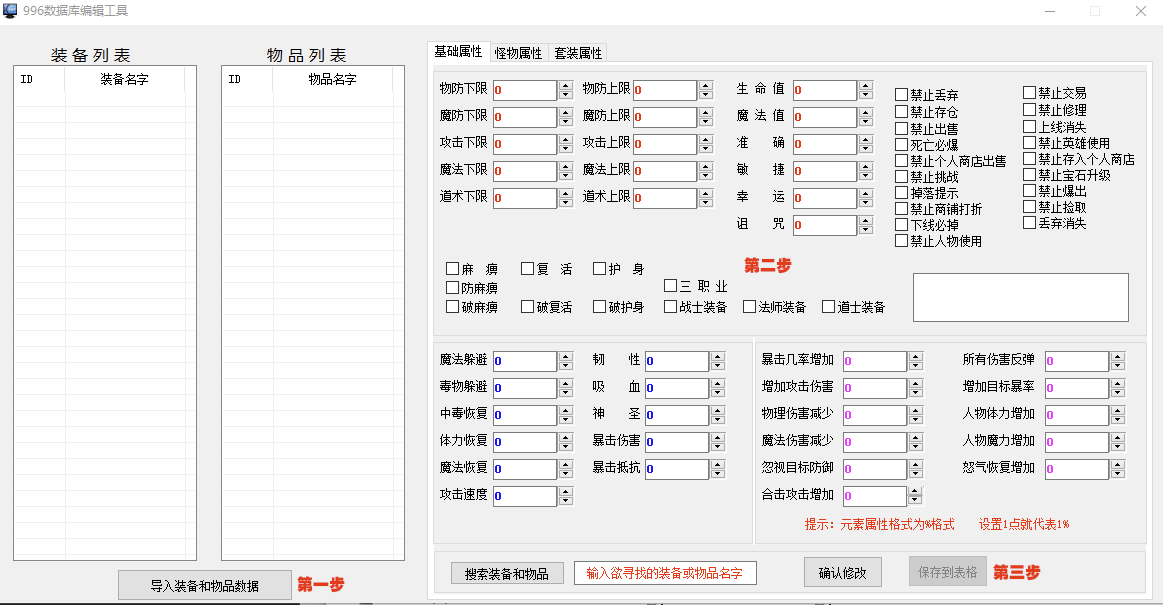Screen dimensions: 1163x605
Task: Click the 导入装备和物品数据 button
Action: [x=205, y=586]
